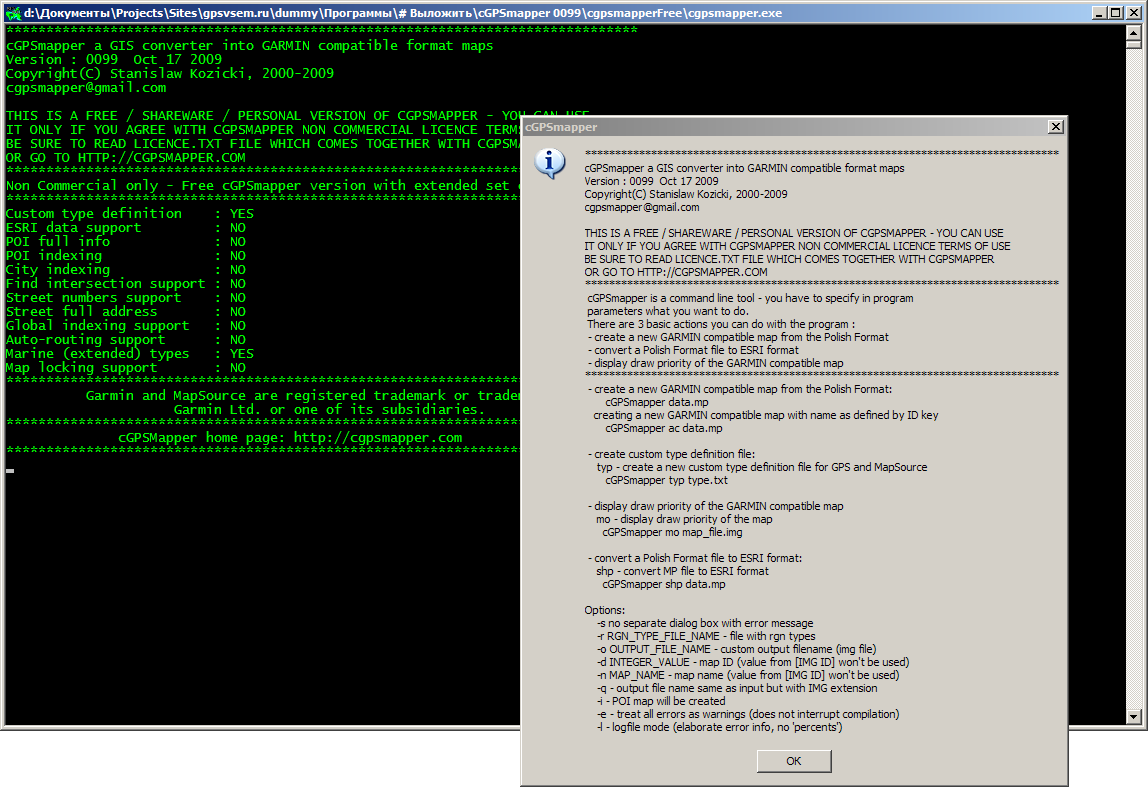The width and height of the screenshot is (1148, 787).
Task: Click 'cgpsmapper@gmail.com' in the dialog
Action: 641,207
